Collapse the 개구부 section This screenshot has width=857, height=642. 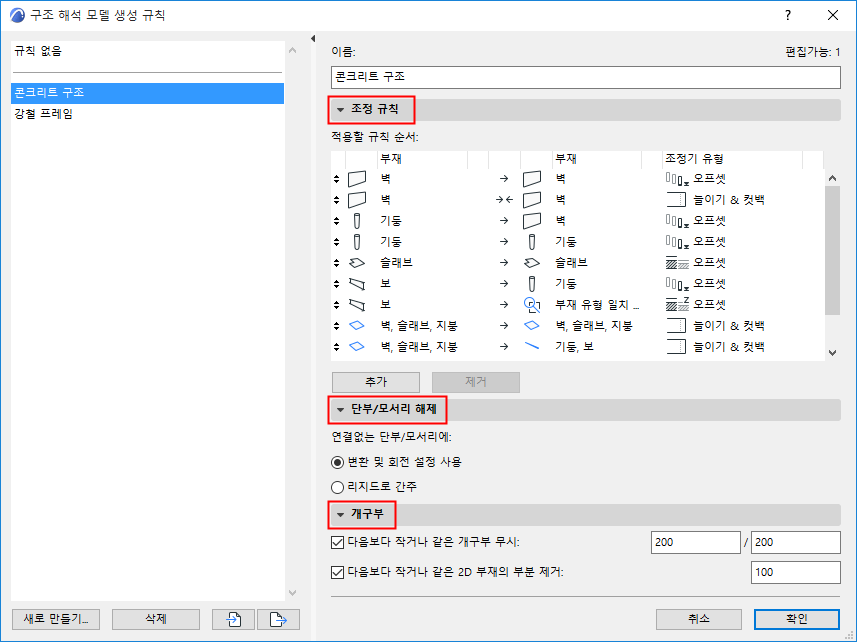click(341, 514)
